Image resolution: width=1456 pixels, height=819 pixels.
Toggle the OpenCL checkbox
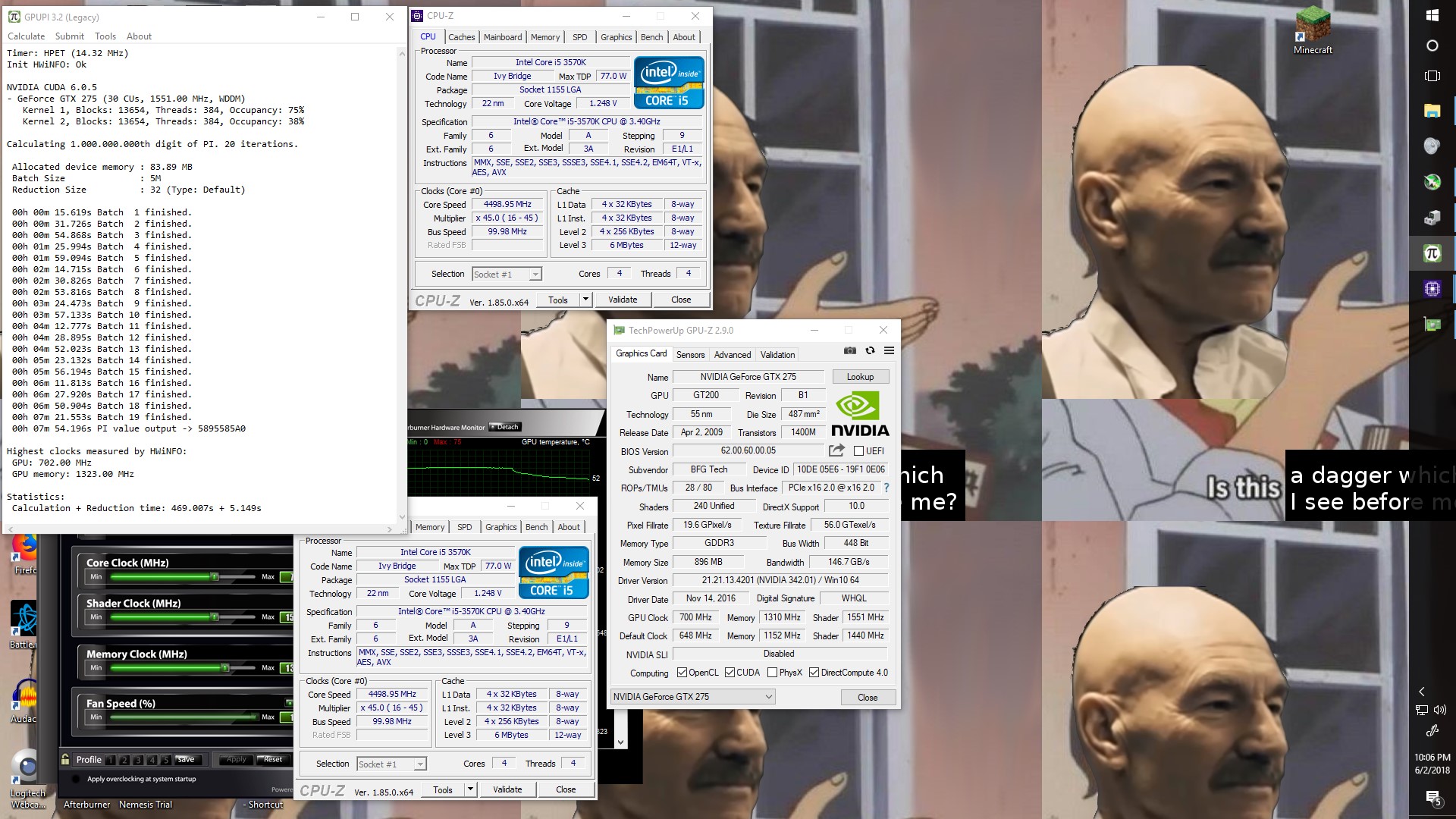click(x=682, y=673)
